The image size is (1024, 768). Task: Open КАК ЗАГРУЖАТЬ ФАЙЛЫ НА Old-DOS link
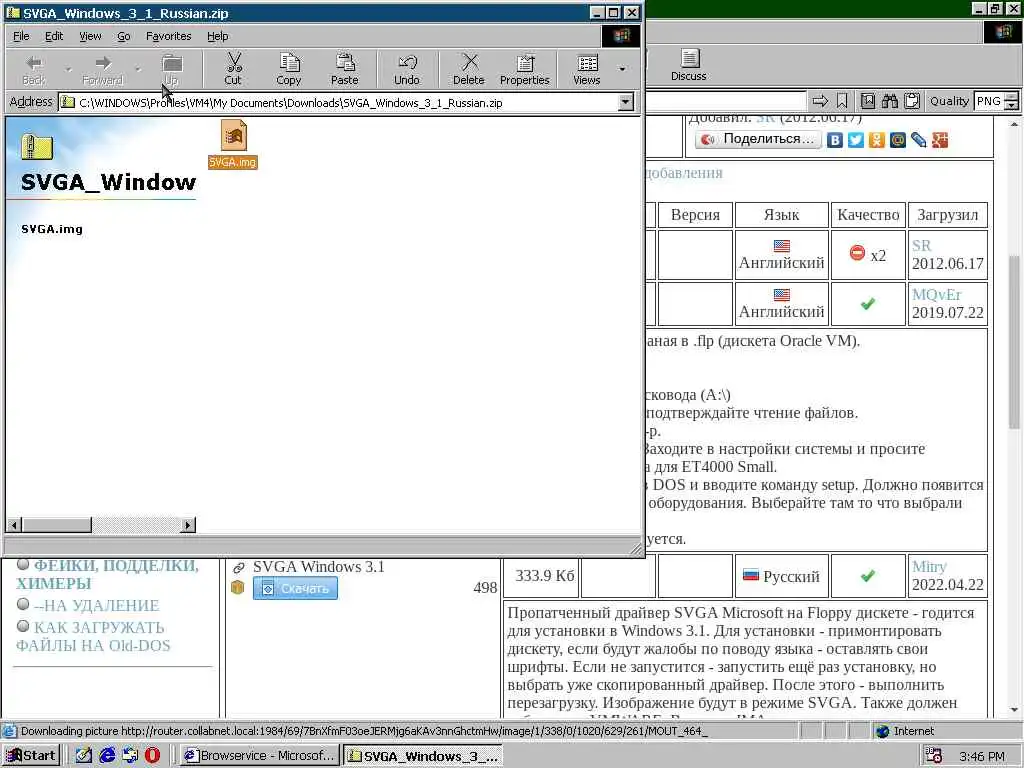pos(93,637)
